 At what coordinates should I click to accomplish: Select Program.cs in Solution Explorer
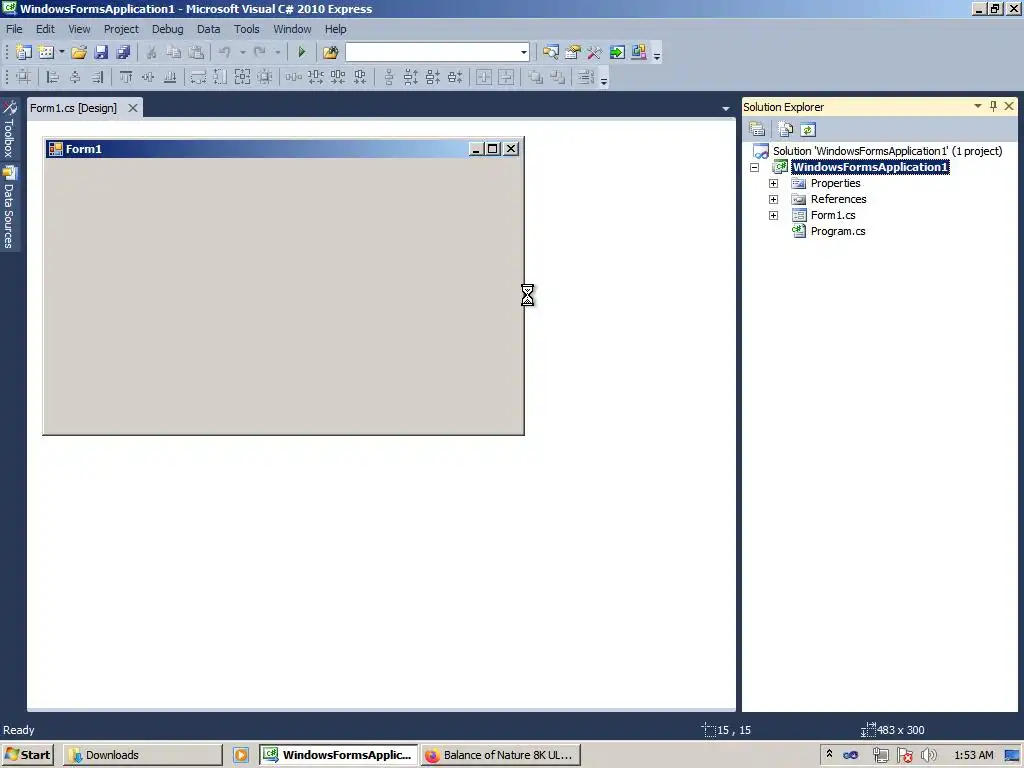pyautogui.click(x=838, y=231)
